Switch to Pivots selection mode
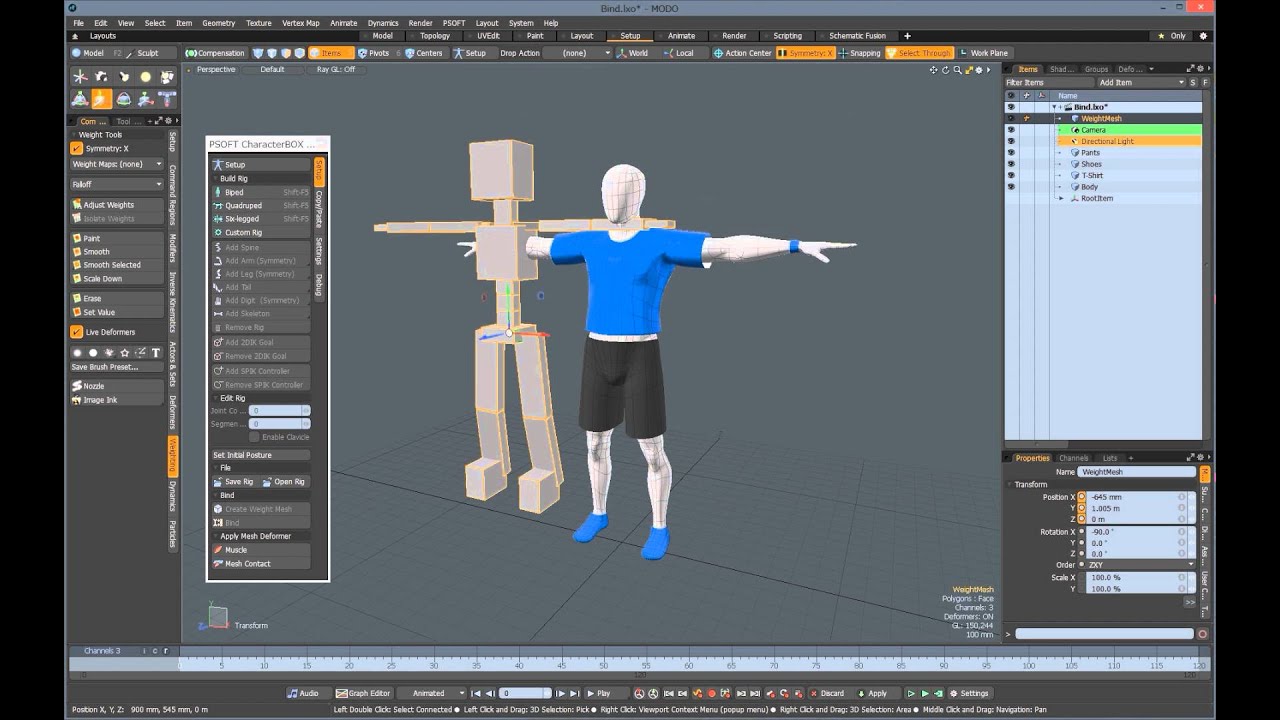The width and height of the screenshot is (1280, 720). (373, 53)
